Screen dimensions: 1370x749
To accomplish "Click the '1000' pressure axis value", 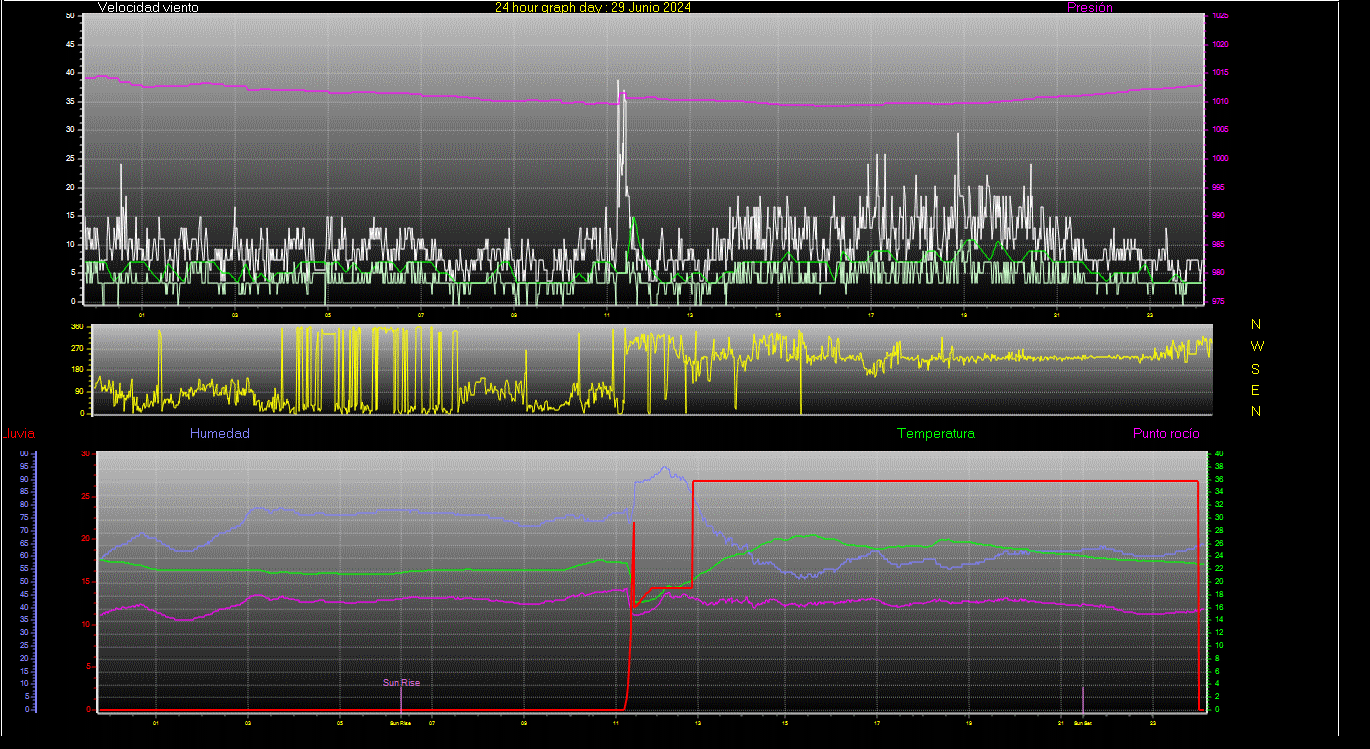I will coord(1219,159).
